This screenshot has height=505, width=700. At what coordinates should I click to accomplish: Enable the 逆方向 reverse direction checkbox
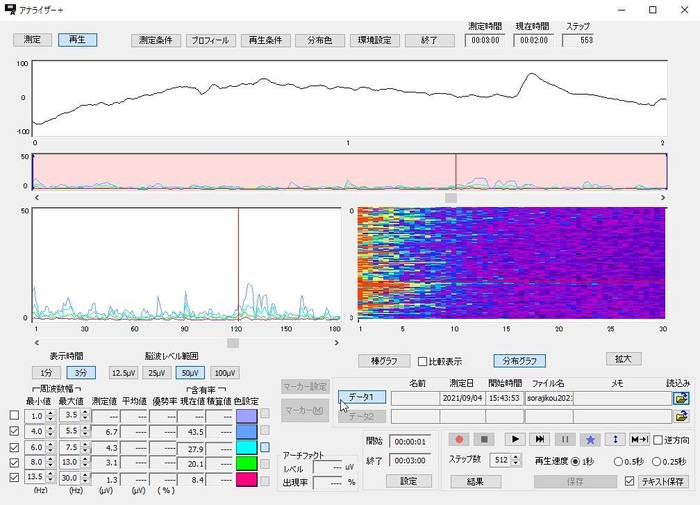[x=657, y=439]
